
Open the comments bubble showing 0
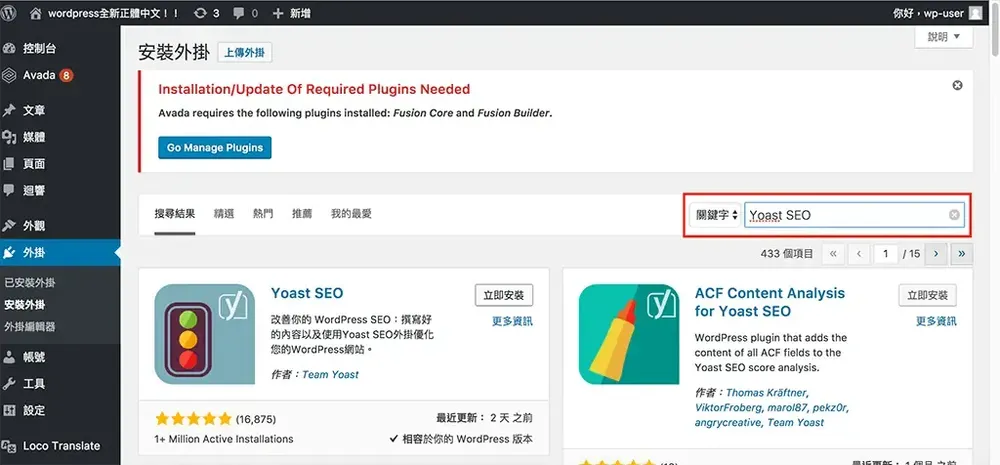pos(246,13)
